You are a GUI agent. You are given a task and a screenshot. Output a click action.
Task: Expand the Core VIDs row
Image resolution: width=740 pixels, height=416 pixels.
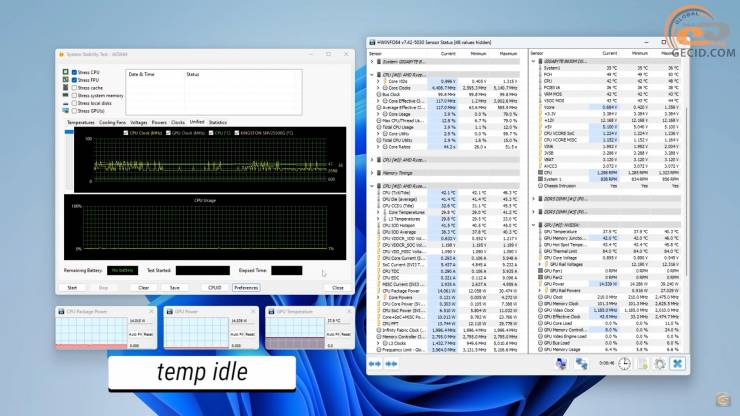[x=378, y=81]
